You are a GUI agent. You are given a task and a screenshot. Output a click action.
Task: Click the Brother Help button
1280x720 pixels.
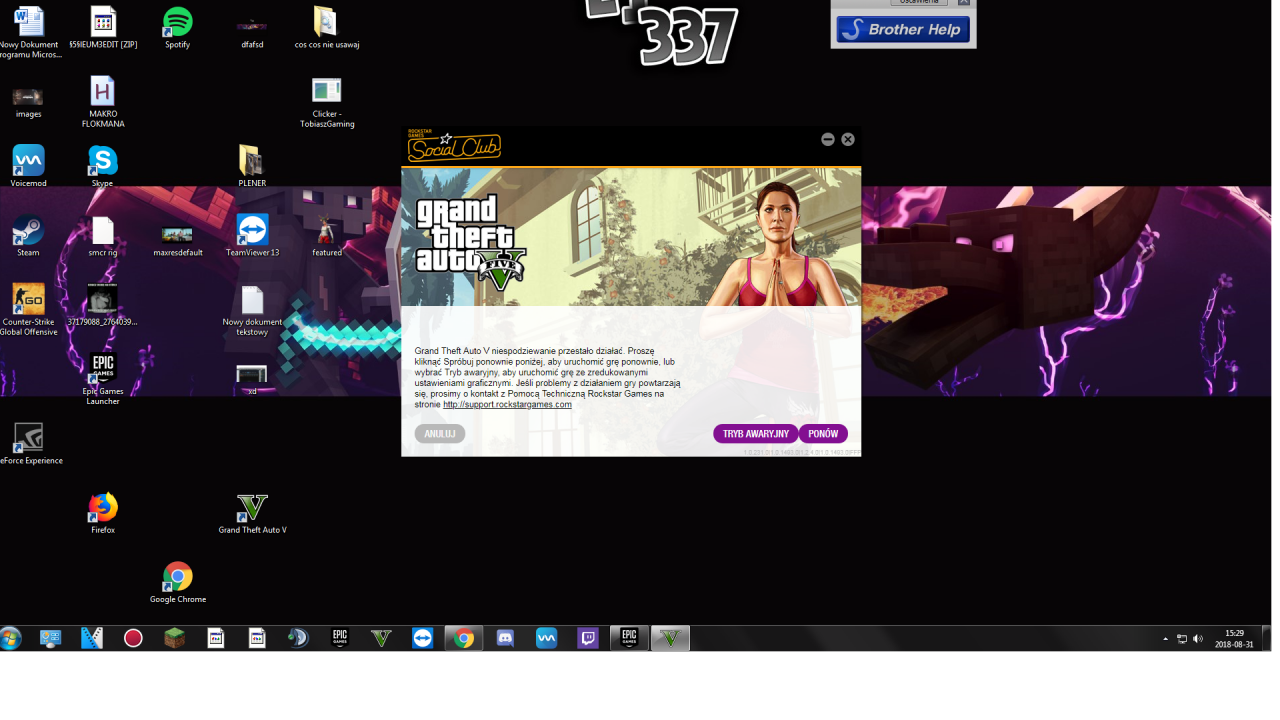pyautogui.click(x=903, y=30)
